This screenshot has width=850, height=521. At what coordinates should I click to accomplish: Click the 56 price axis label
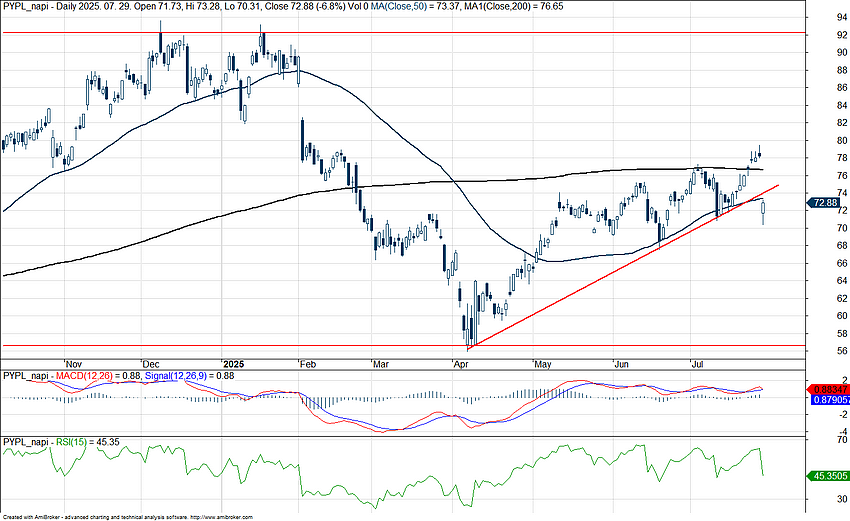click(842, 351)
